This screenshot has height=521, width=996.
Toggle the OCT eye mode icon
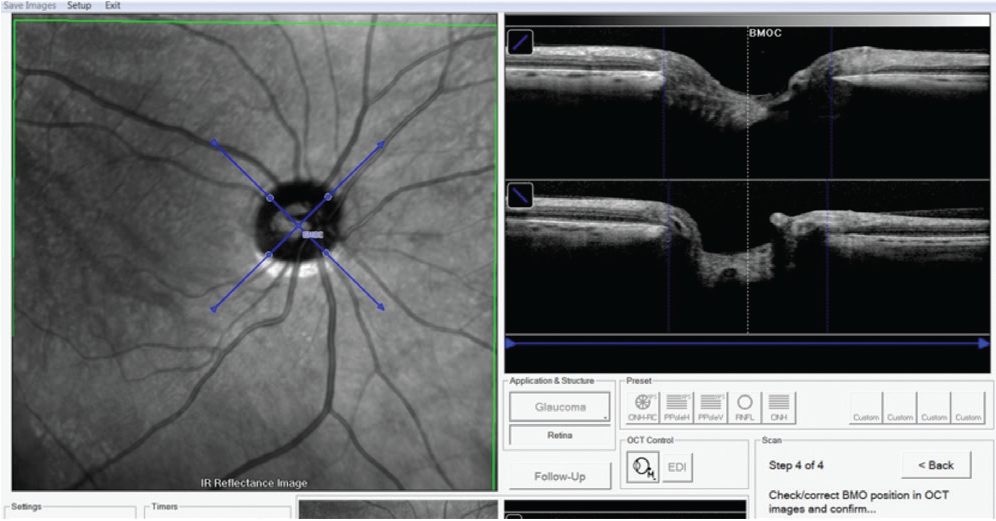[643, 467]
